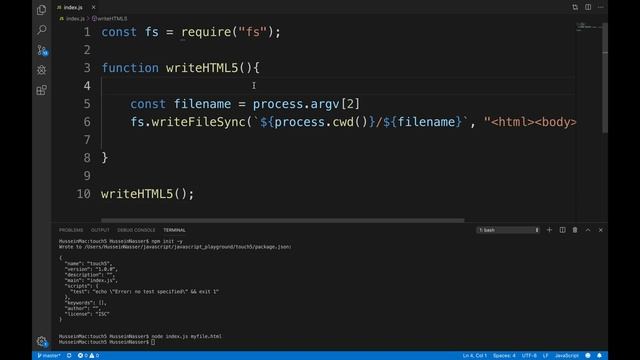640x360 pixels.
Task: Synchronize changes via status bar icon
Action: click(69, 356)
